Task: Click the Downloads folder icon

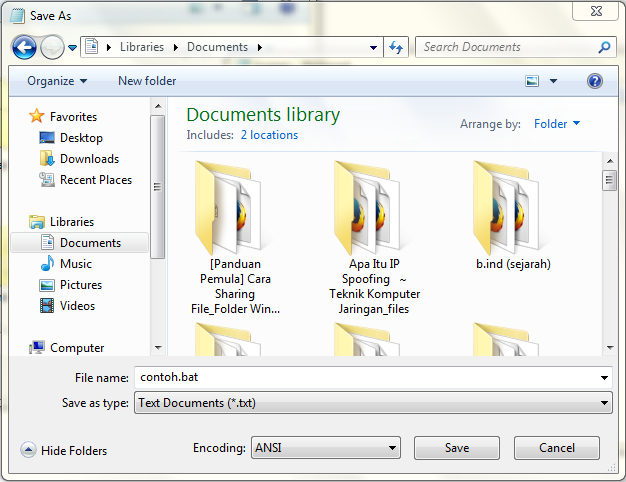Action: [x=47, y=159]
